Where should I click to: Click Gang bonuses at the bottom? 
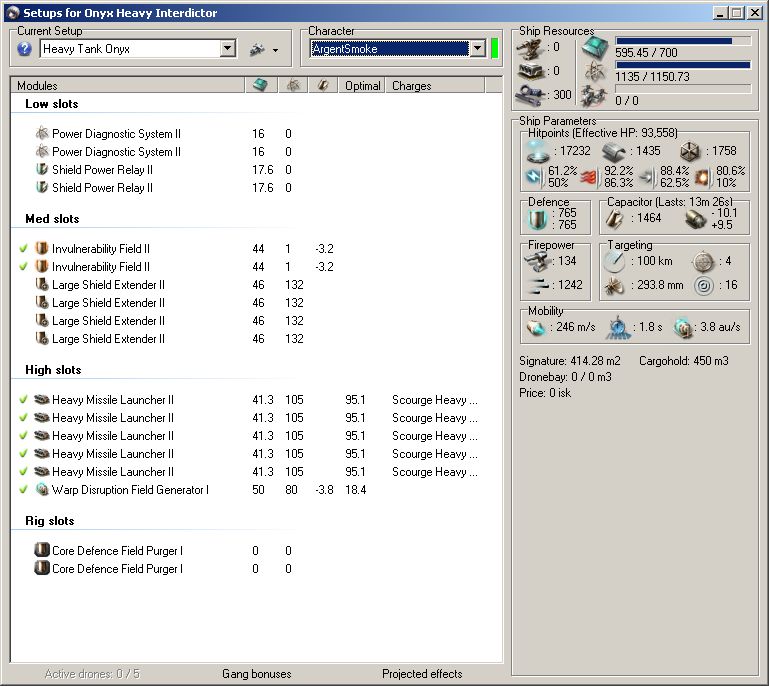(256, 674)
